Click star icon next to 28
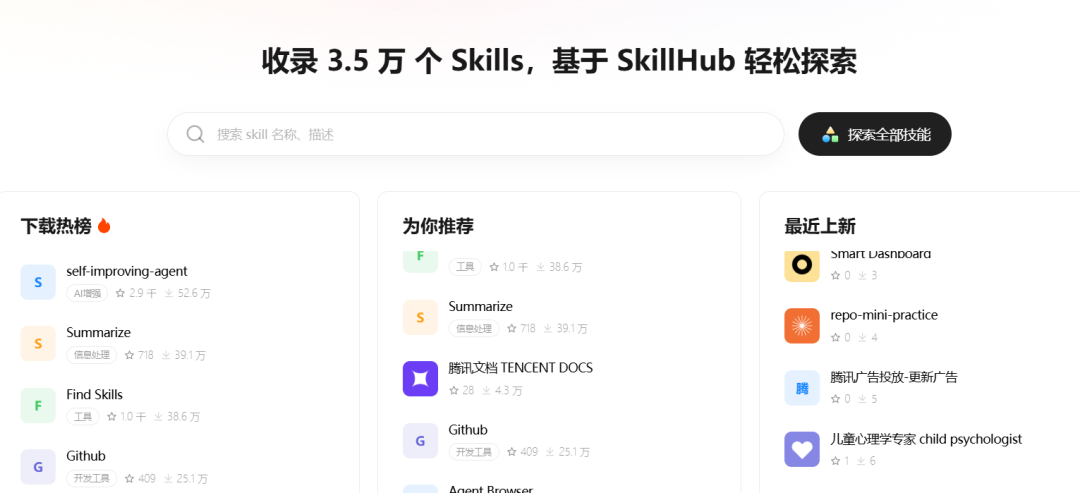The height and width of the screenshot is (493, 1080). click(454, 390)
